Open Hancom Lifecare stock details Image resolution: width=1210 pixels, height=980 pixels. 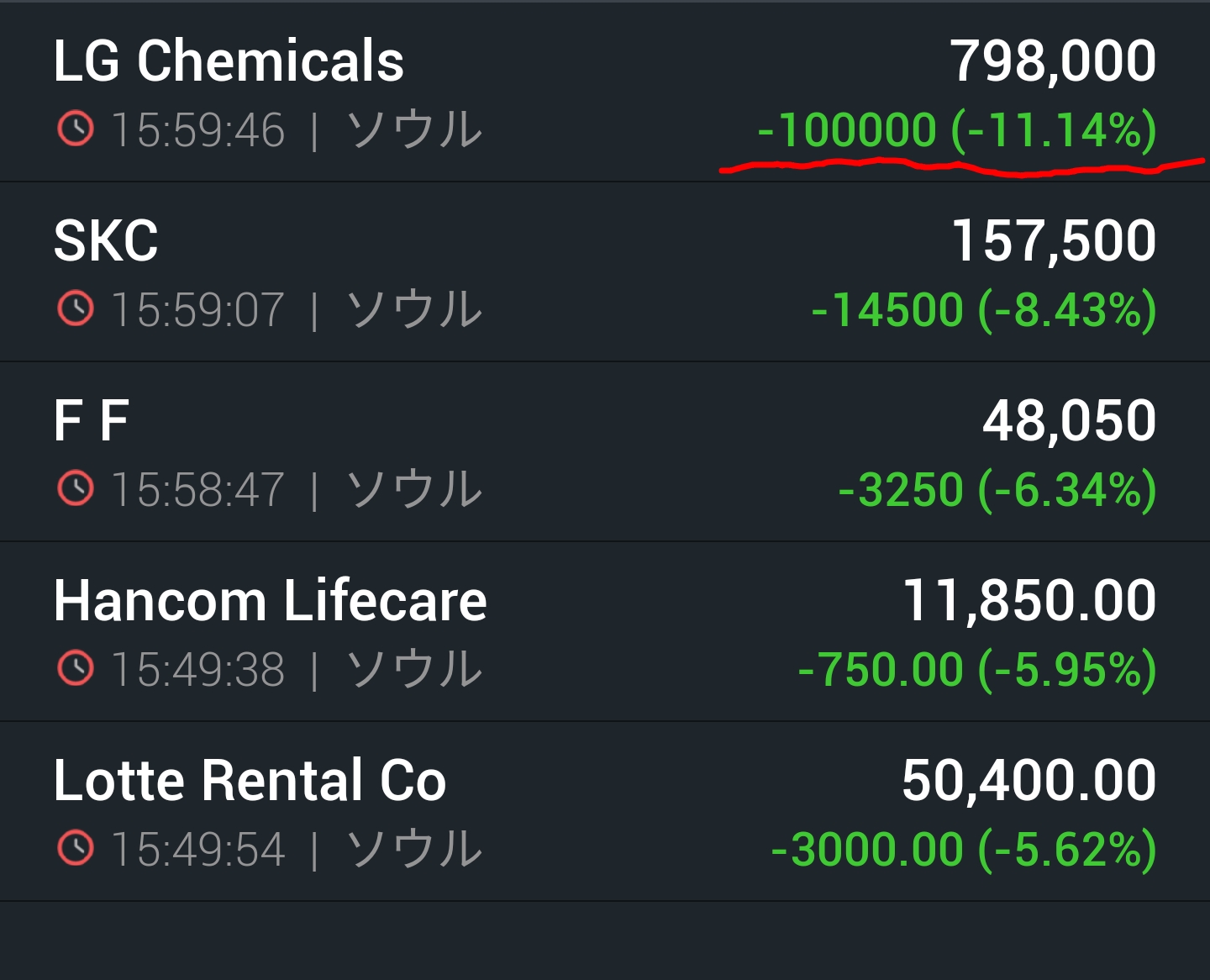pos(270,601)
